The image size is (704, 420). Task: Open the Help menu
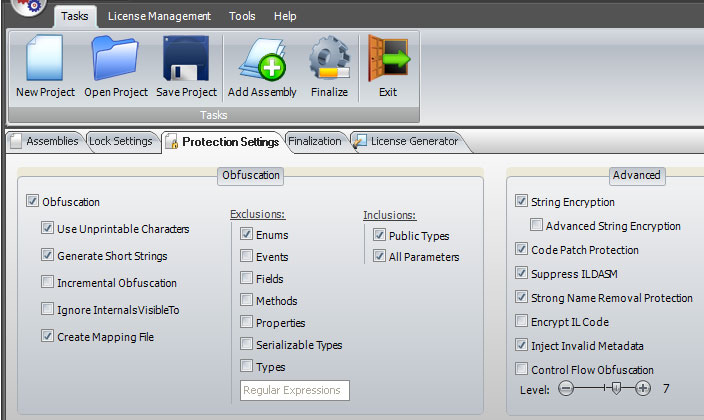pyautogui.click(x=285, y=16)
